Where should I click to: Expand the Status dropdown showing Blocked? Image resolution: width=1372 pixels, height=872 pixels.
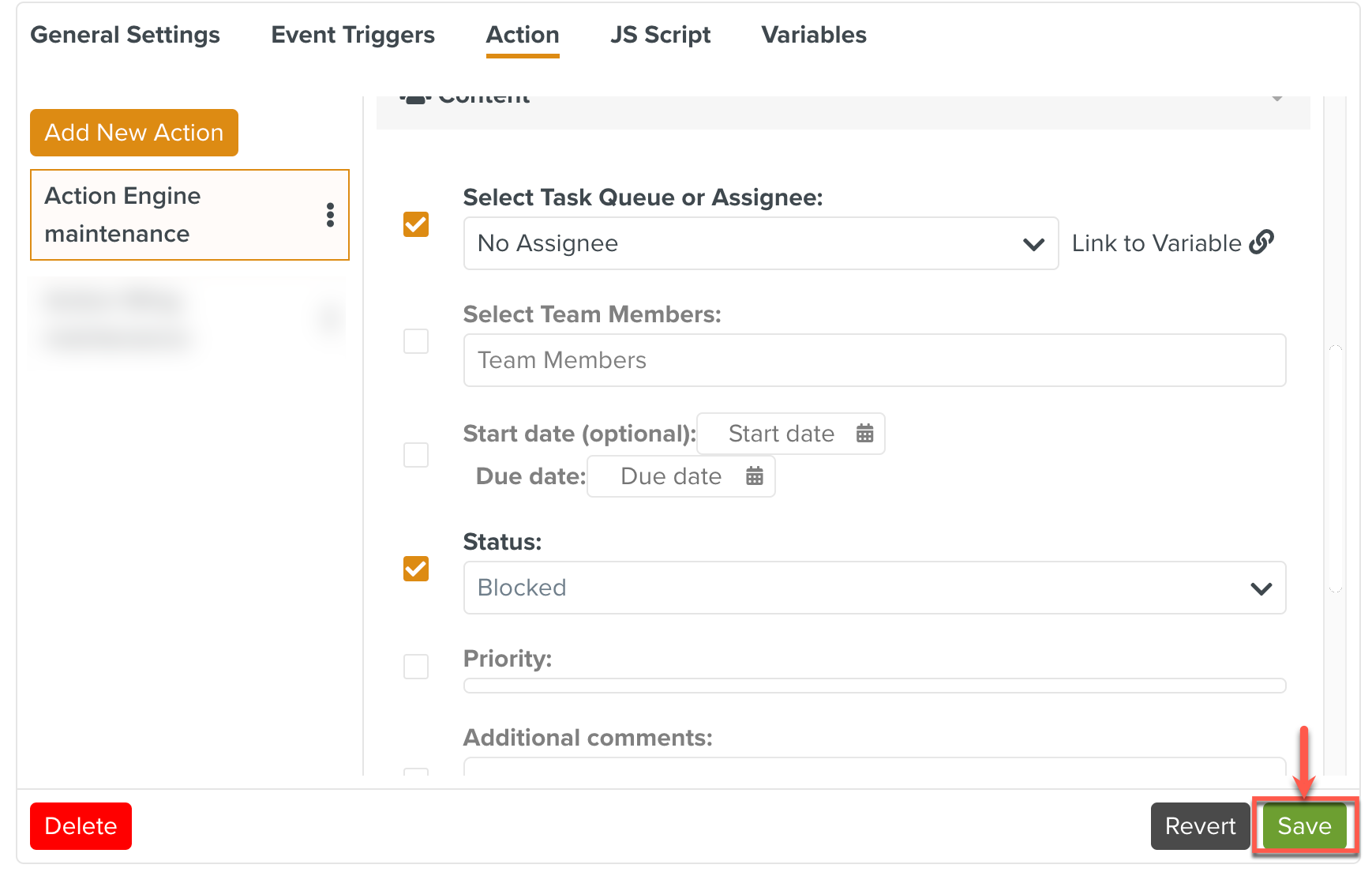[x=874, y=588]
